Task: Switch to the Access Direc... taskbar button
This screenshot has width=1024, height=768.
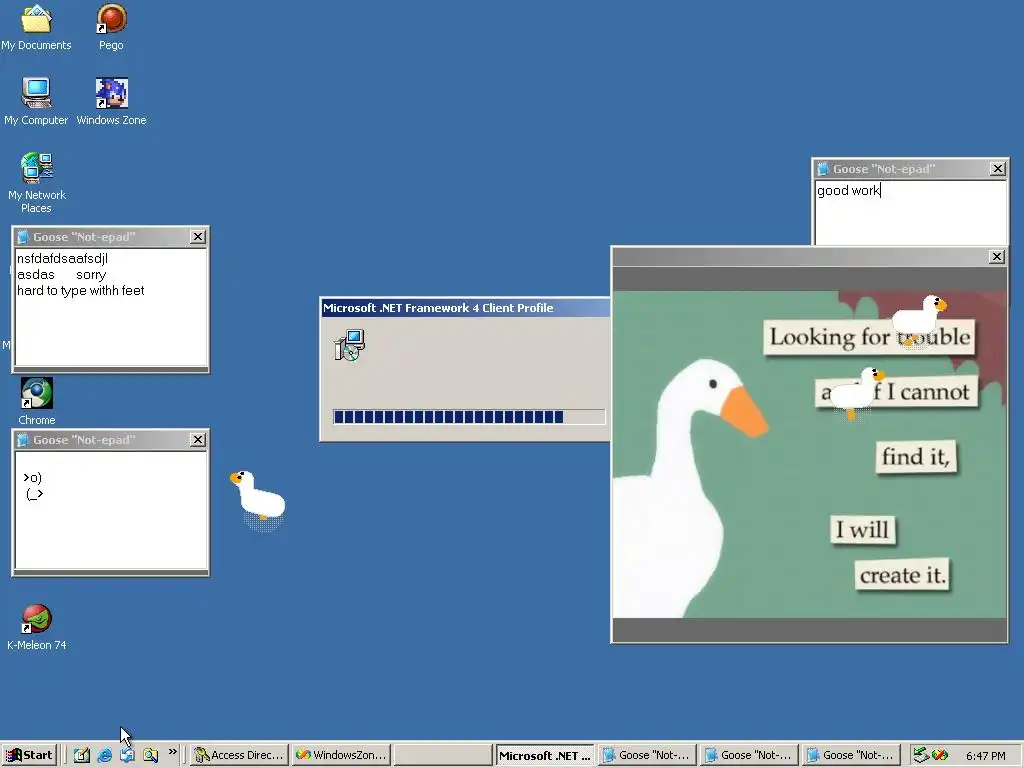Action: [239, 755]
